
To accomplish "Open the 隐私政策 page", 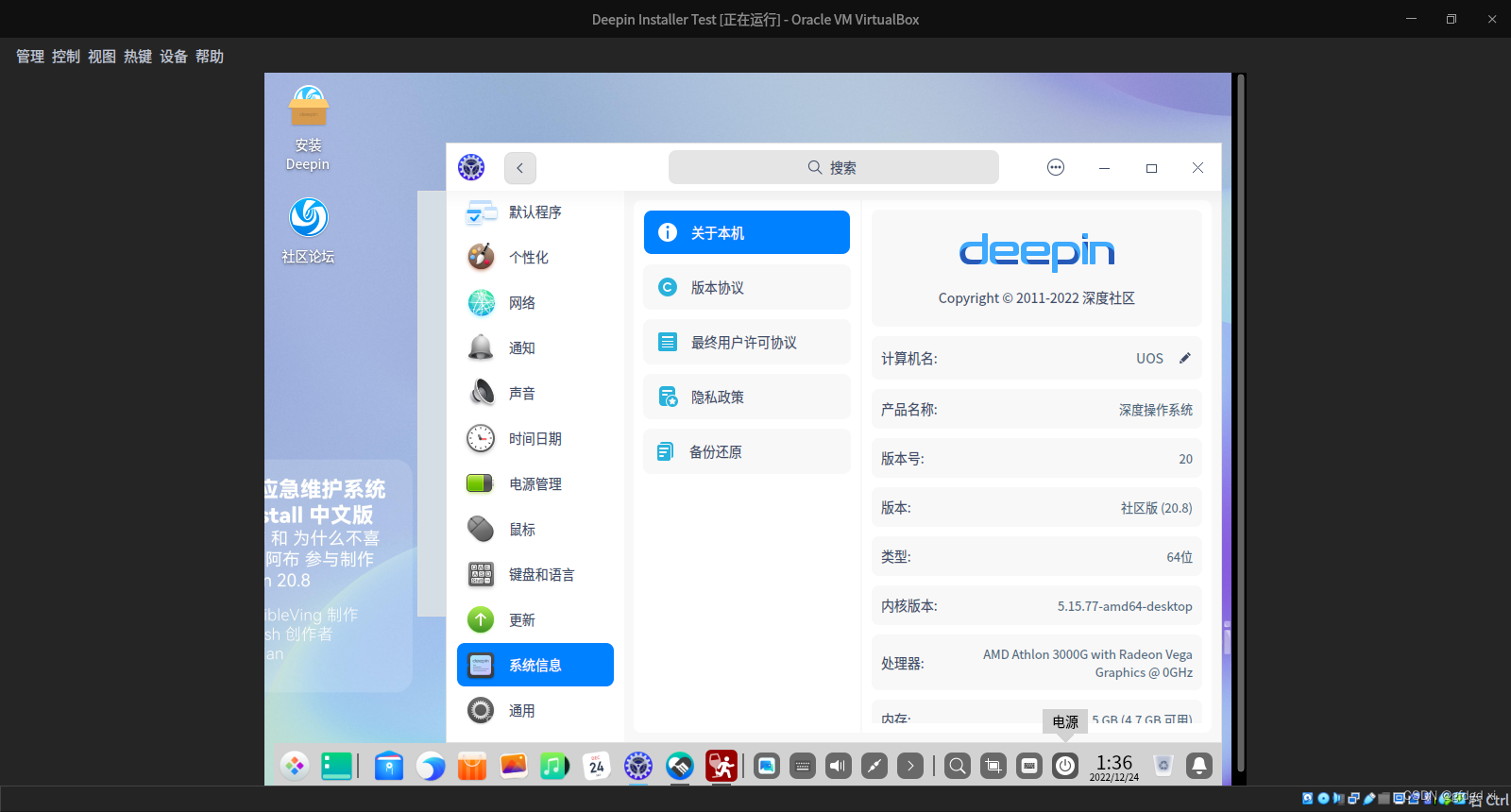I will coord(747,397).
